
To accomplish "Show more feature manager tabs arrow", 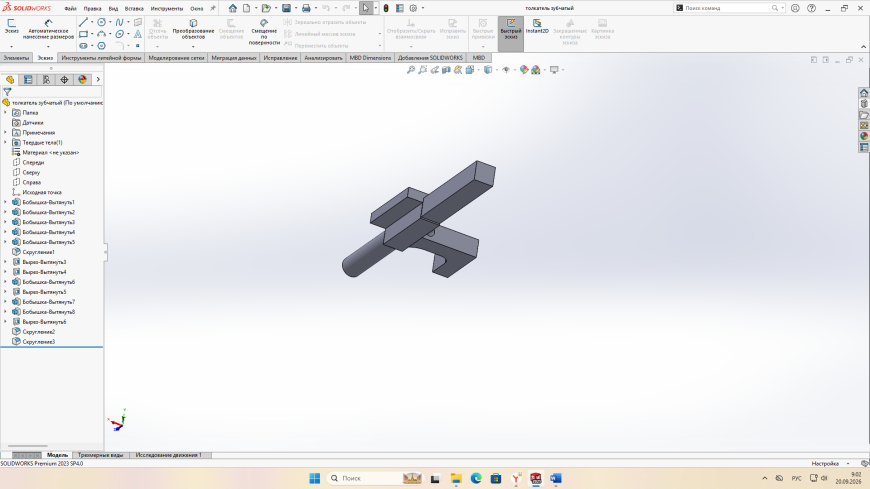I will (x=98, y=80).
